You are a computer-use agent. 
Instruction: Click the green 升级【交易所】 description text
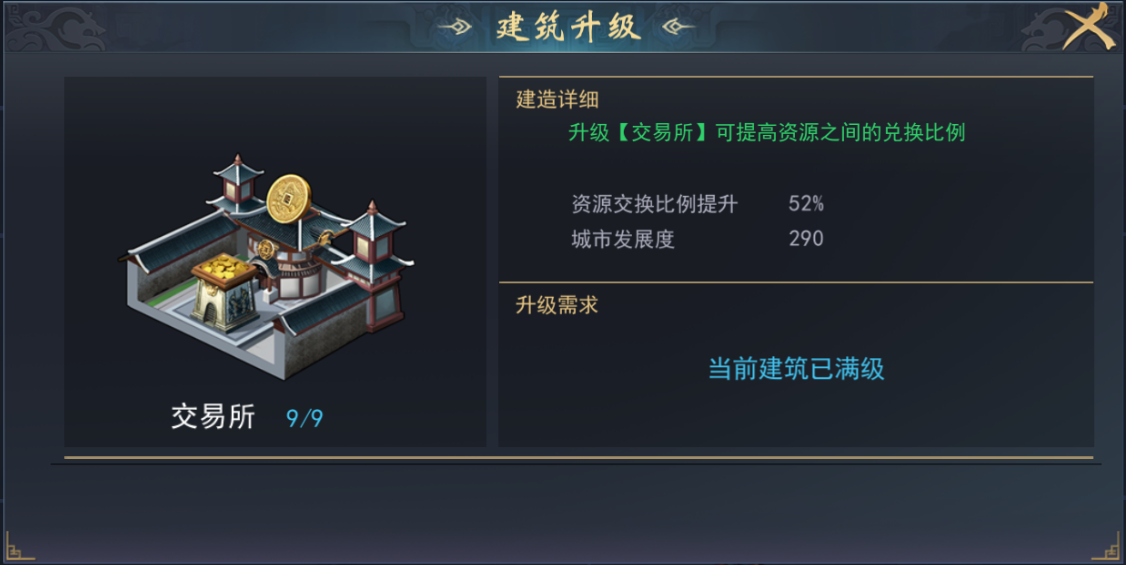tap(766, 132)
